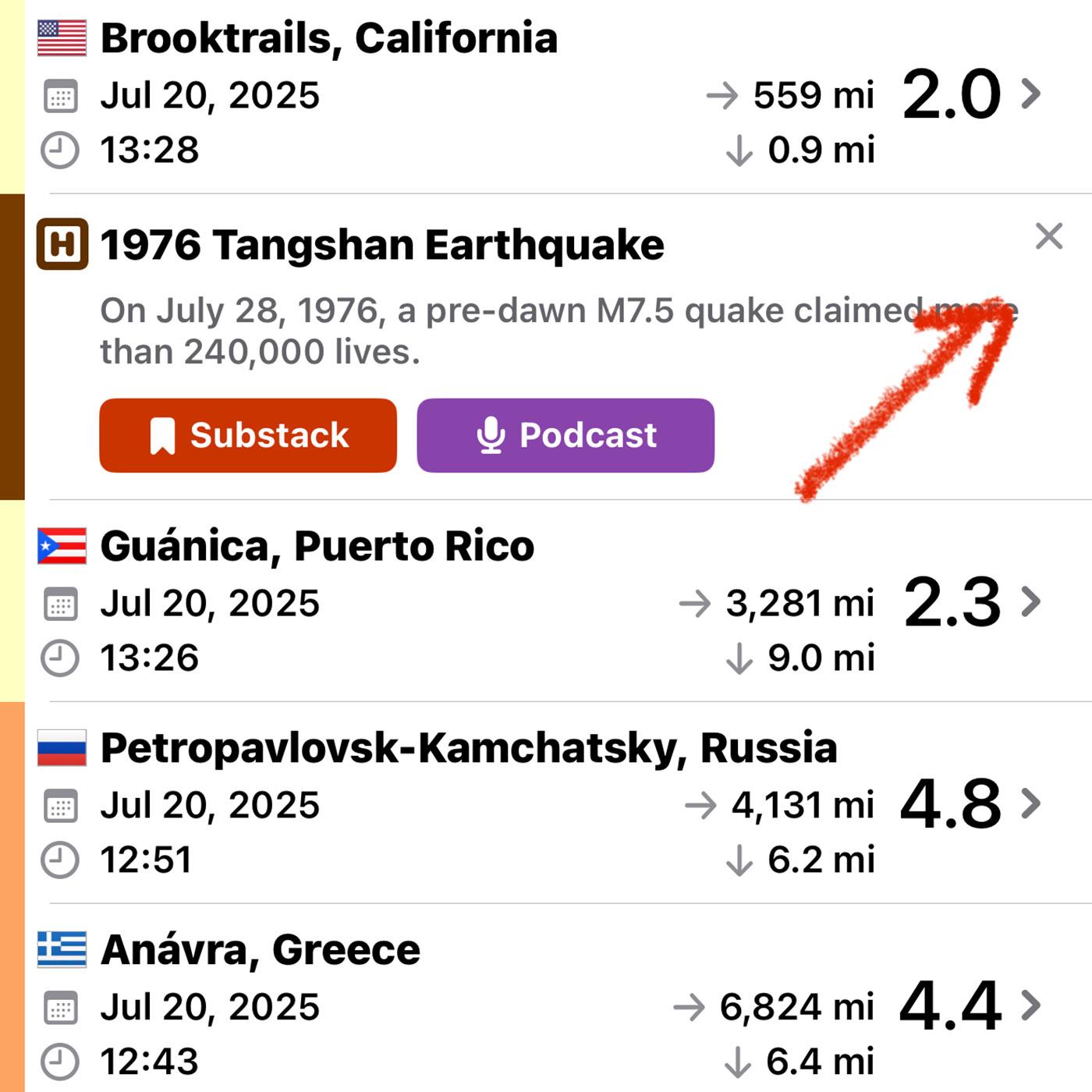Expand Brooktrails 2.0 quake chevron
1092x1092 pixels.
pyautogui.click(x=1031, y=94)
